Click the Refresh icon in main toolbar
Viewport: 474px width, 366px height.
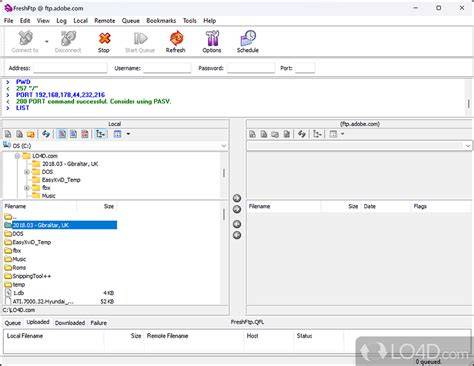tap(176, 42)
